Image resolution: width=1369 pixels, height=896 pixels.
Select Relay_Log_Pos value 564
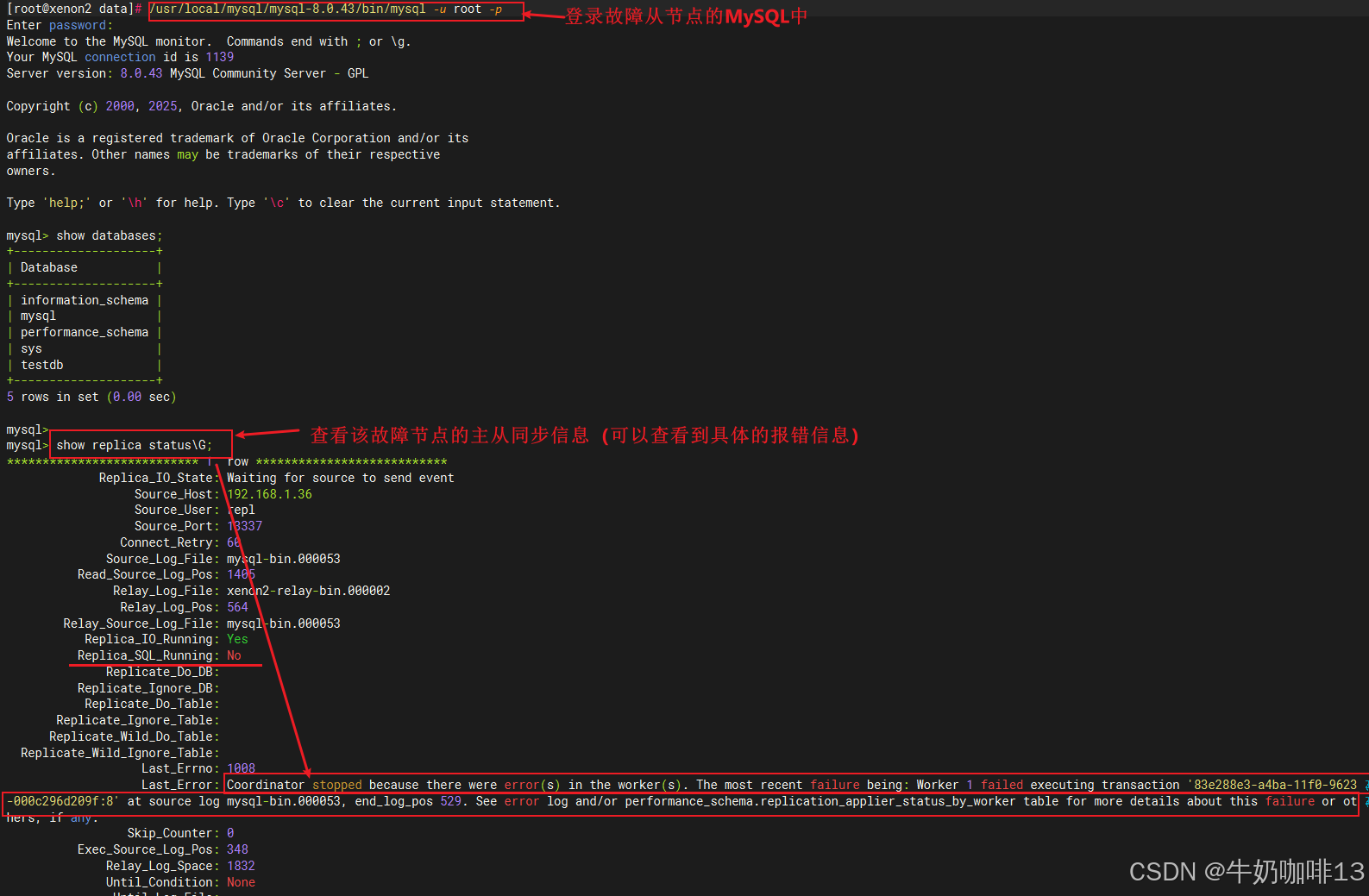click(x=237, y=607)
